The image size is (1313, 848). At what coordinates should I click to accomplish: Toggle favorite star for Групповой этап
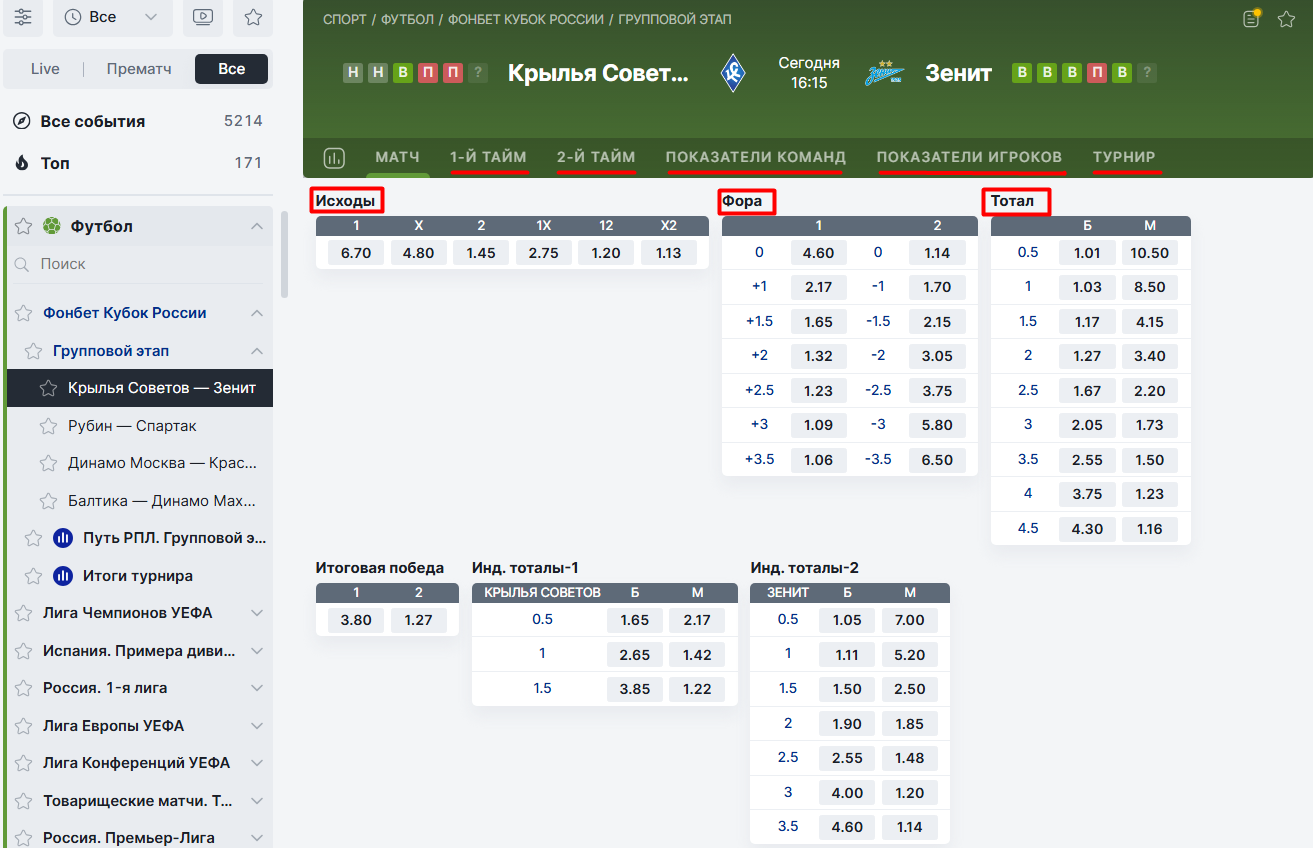(x=33, y=351)
